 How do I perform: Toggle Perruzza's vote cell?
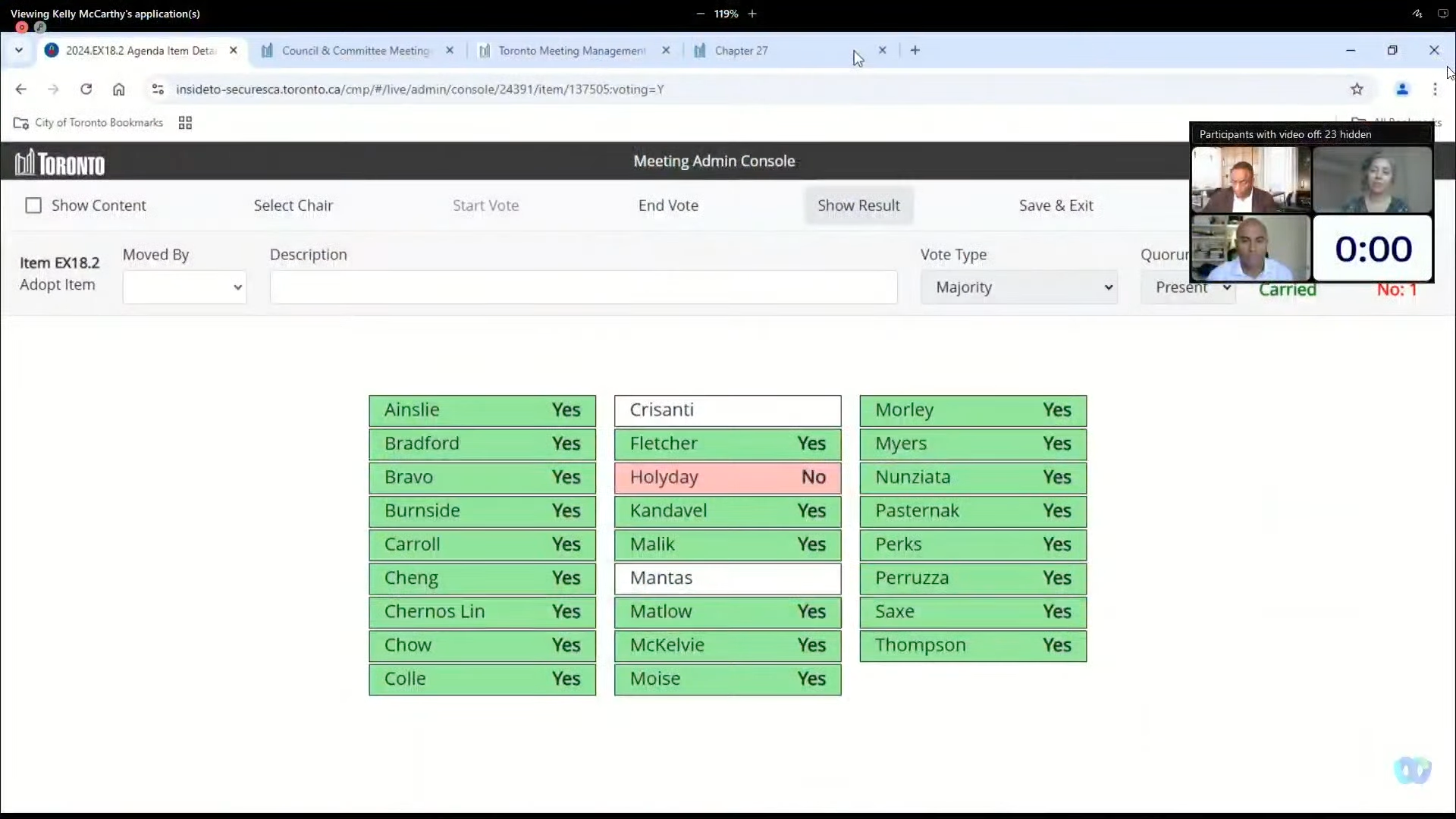point(973,579)
